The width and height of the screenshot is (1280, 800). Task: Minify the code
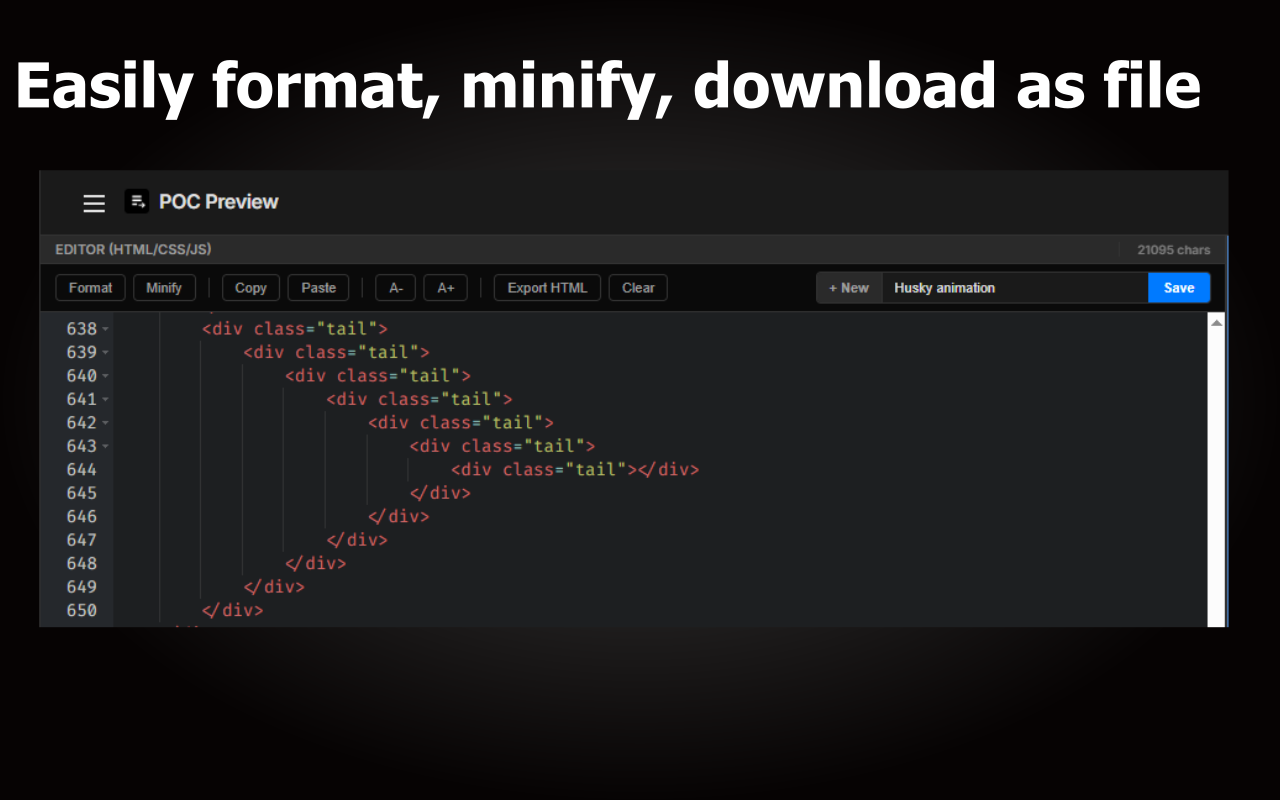click(164, 288)
